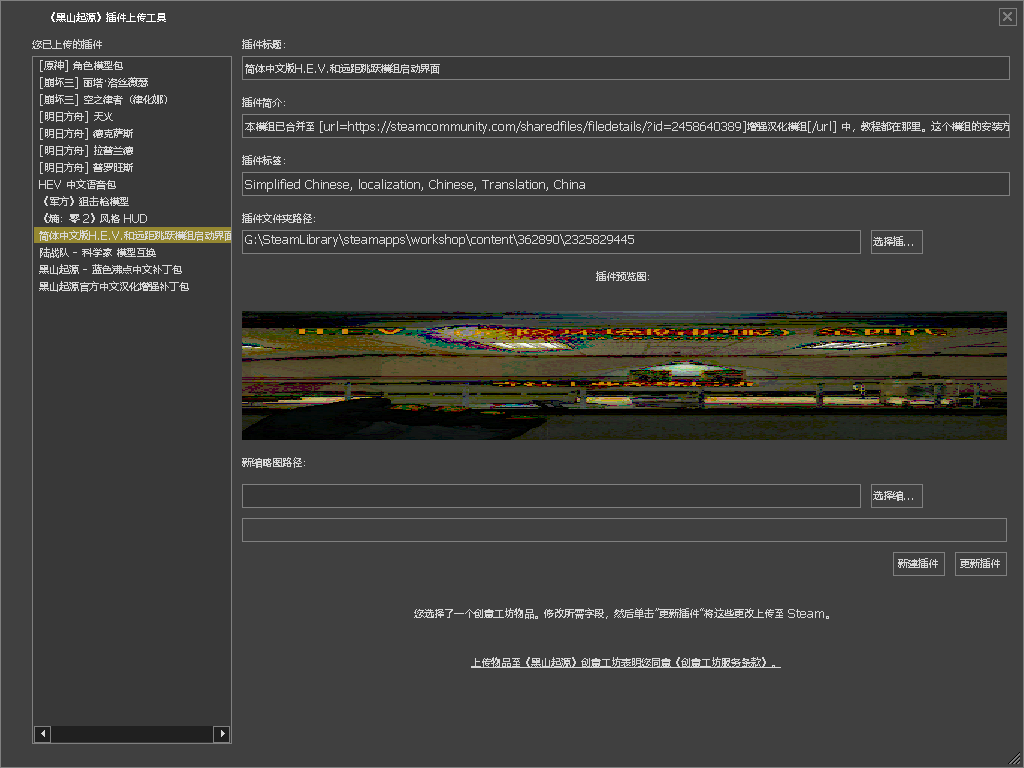Click the empty status field above 新建插件
Viewport: 1024px width, 768px height.
coord(624,530)
